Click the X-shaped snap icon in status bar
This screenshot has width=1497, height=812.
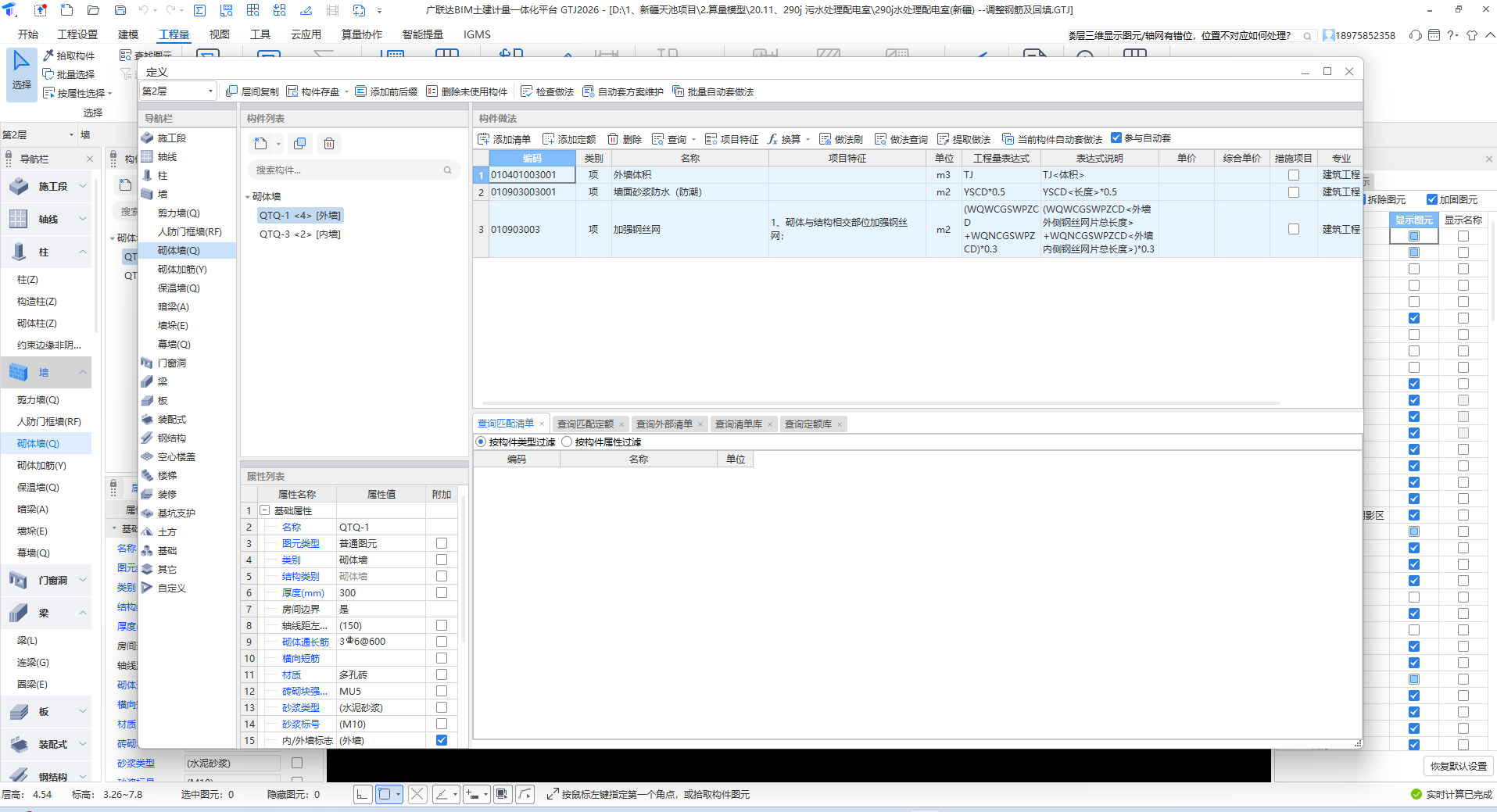[417, 794]
